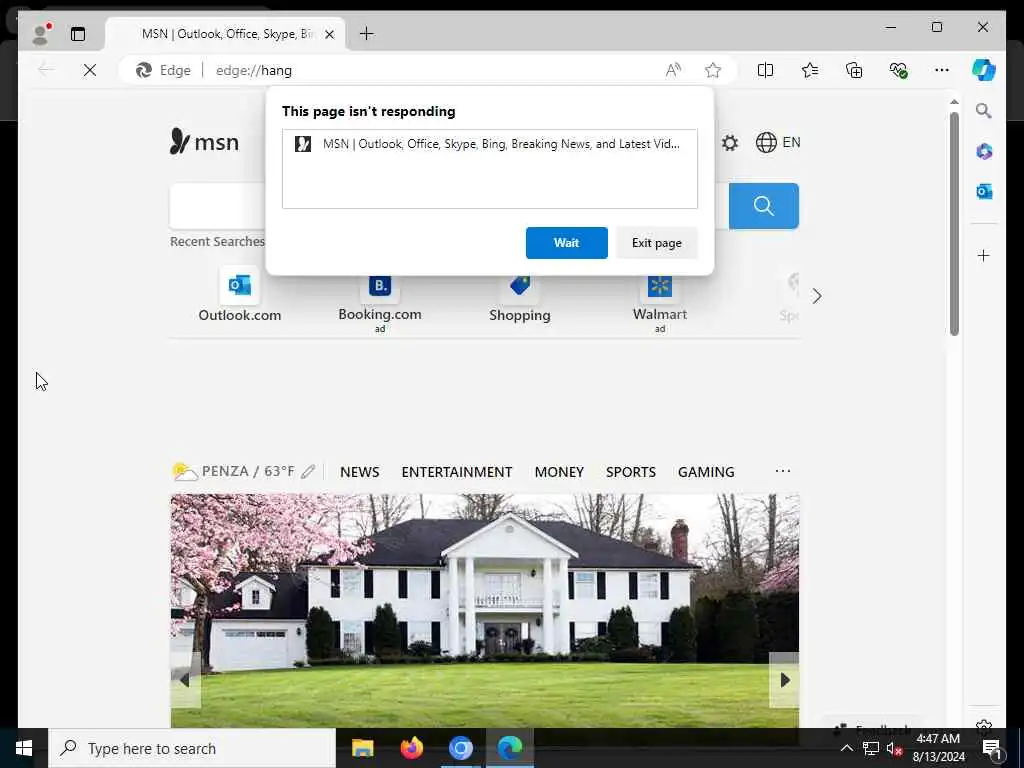Image resolution: width=1024 pixels, height=768 pixels.
Task: Open notification center icon
Action: click(992, 748)
